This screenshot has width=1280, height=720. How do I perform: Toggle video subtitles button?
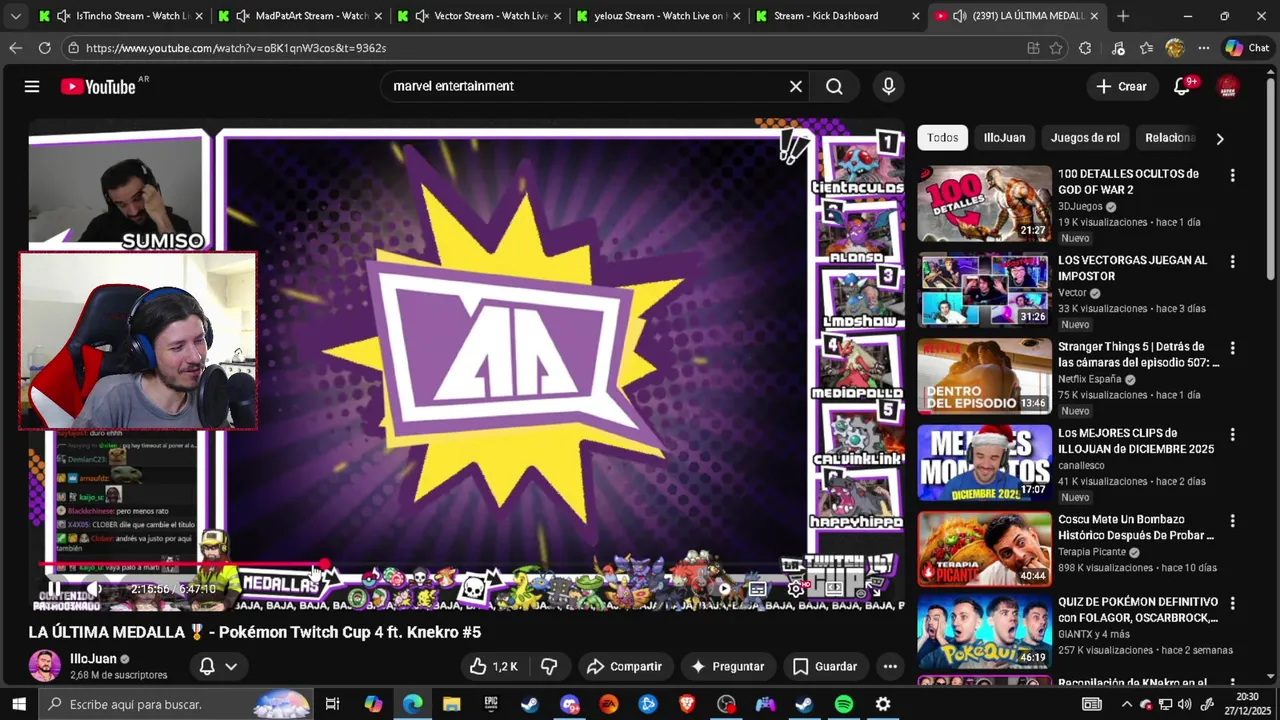(758, 589)
